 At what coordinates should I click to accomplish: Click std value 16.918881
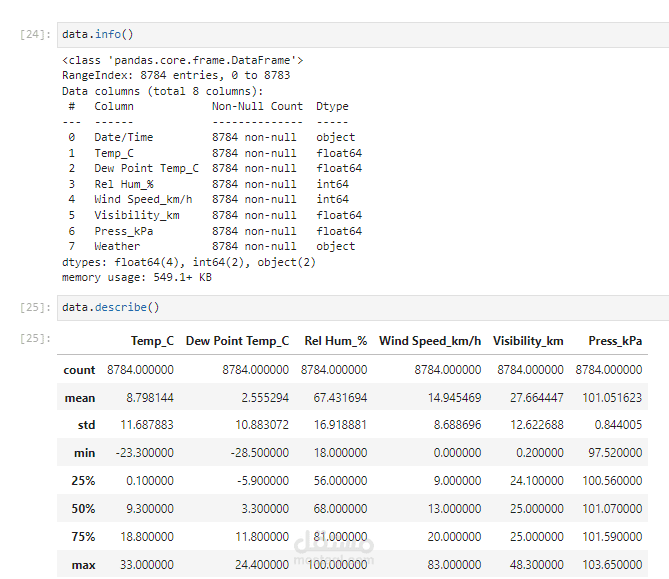coord(340,425)
